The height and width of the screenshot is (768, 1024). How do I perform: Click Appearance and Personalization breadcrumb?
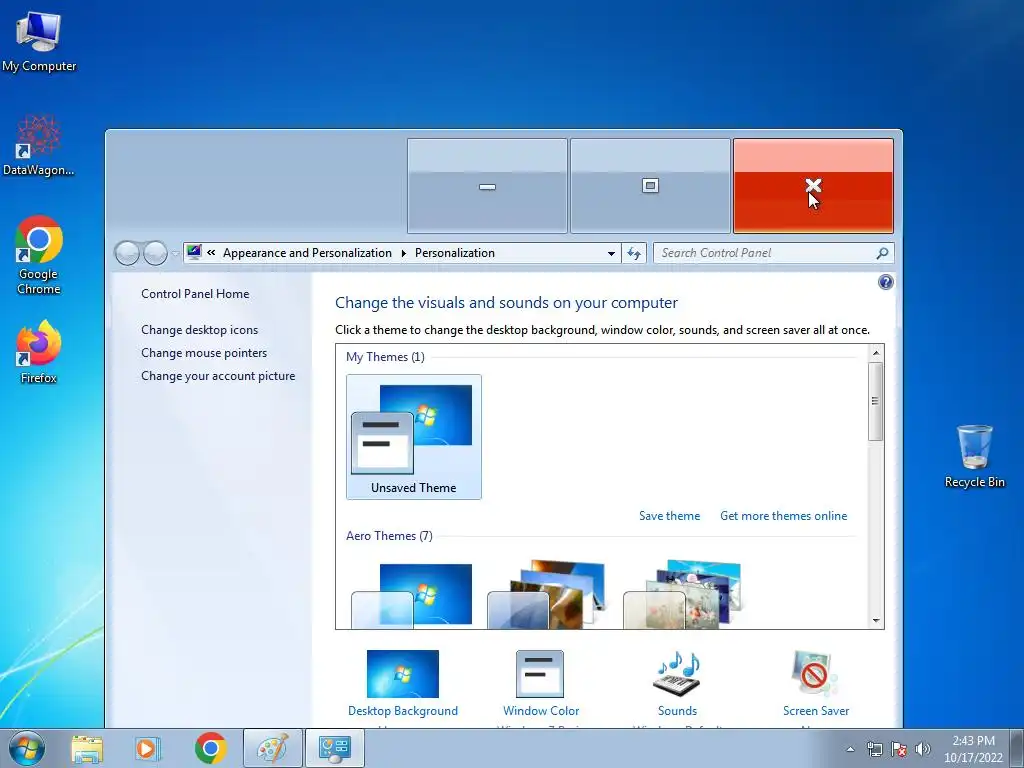(x=307, y=253)
